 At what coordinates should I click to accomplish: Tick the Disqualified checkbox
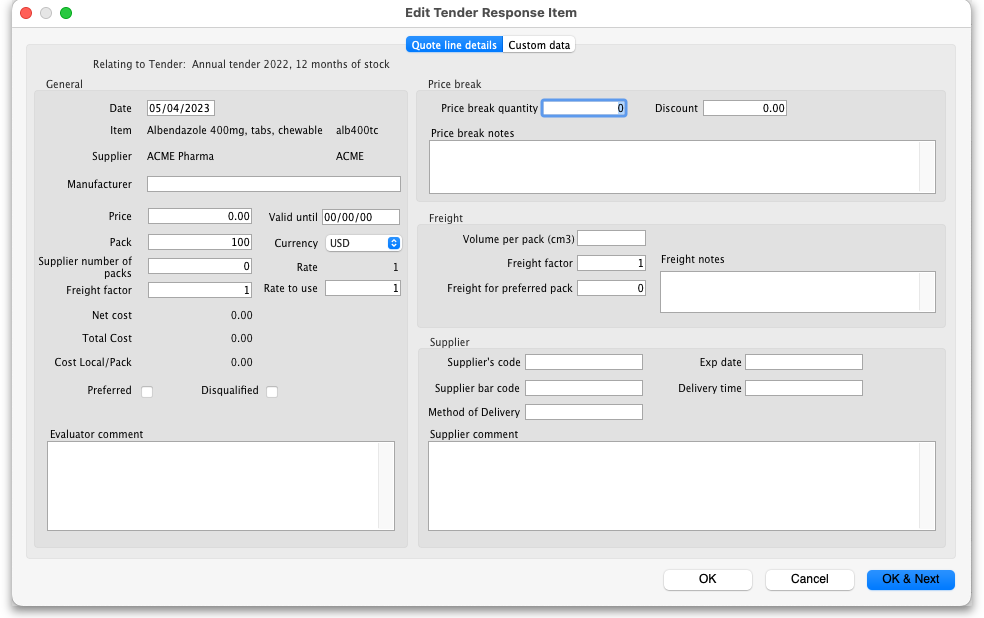(x=271, y=391)
